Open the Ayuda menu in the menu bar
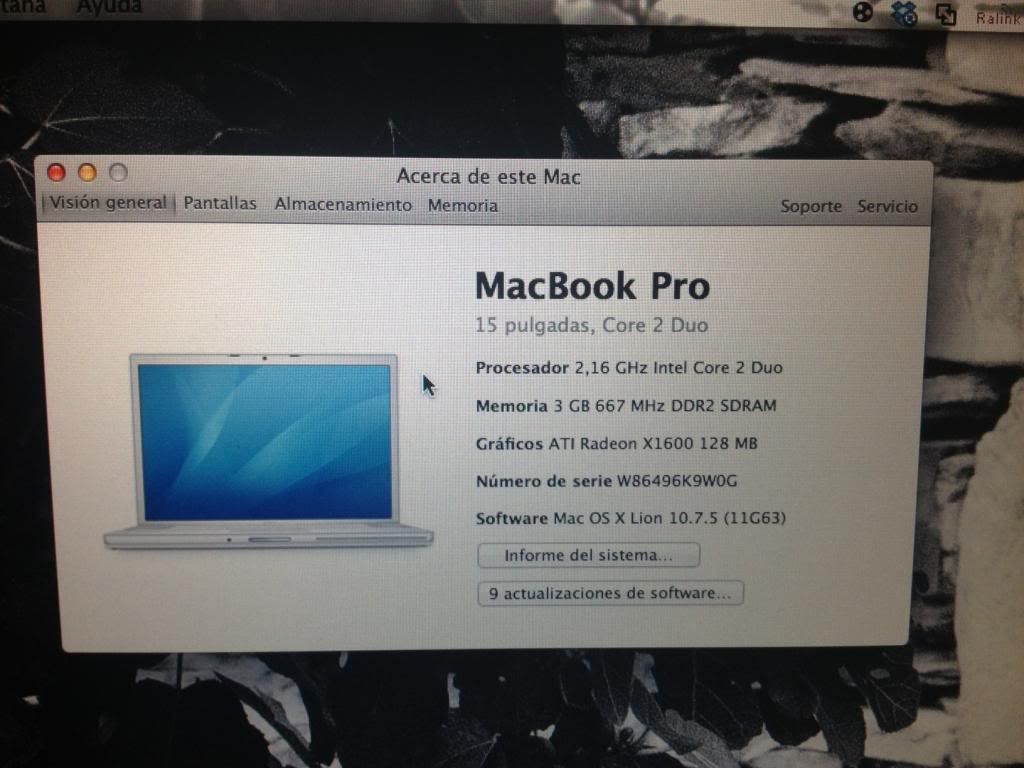 [x=109, y=7]
